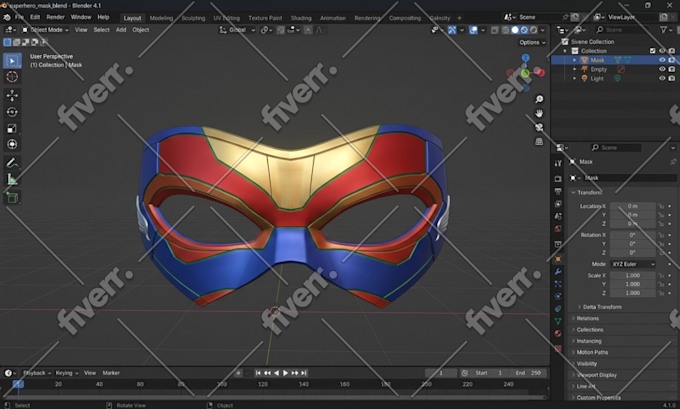
Task: Jump to the timeline end frame button
Action: click(x=304, y=373)
